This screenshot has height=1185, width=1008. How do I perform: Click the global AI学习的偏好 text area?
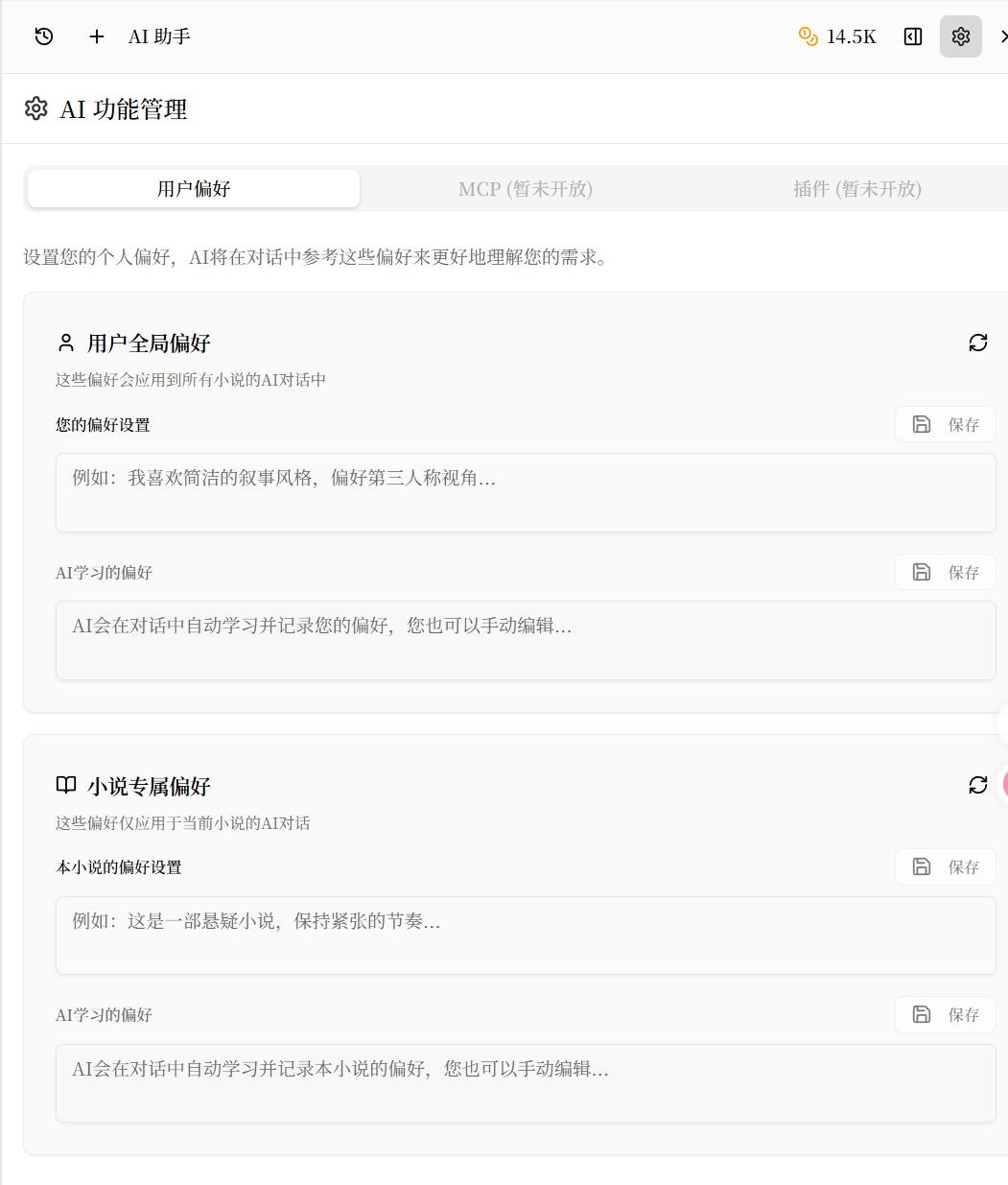point(526,640)
